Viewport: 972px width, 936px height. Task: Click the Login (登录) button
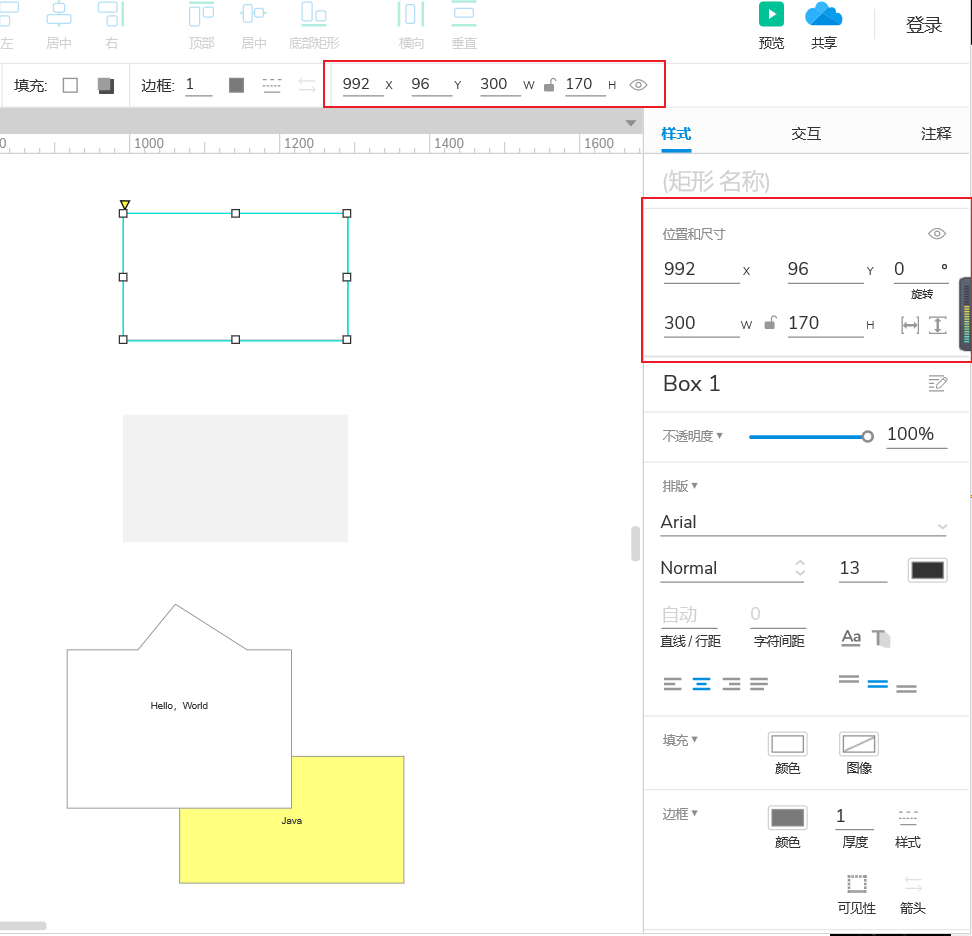[x=924, y=25]
